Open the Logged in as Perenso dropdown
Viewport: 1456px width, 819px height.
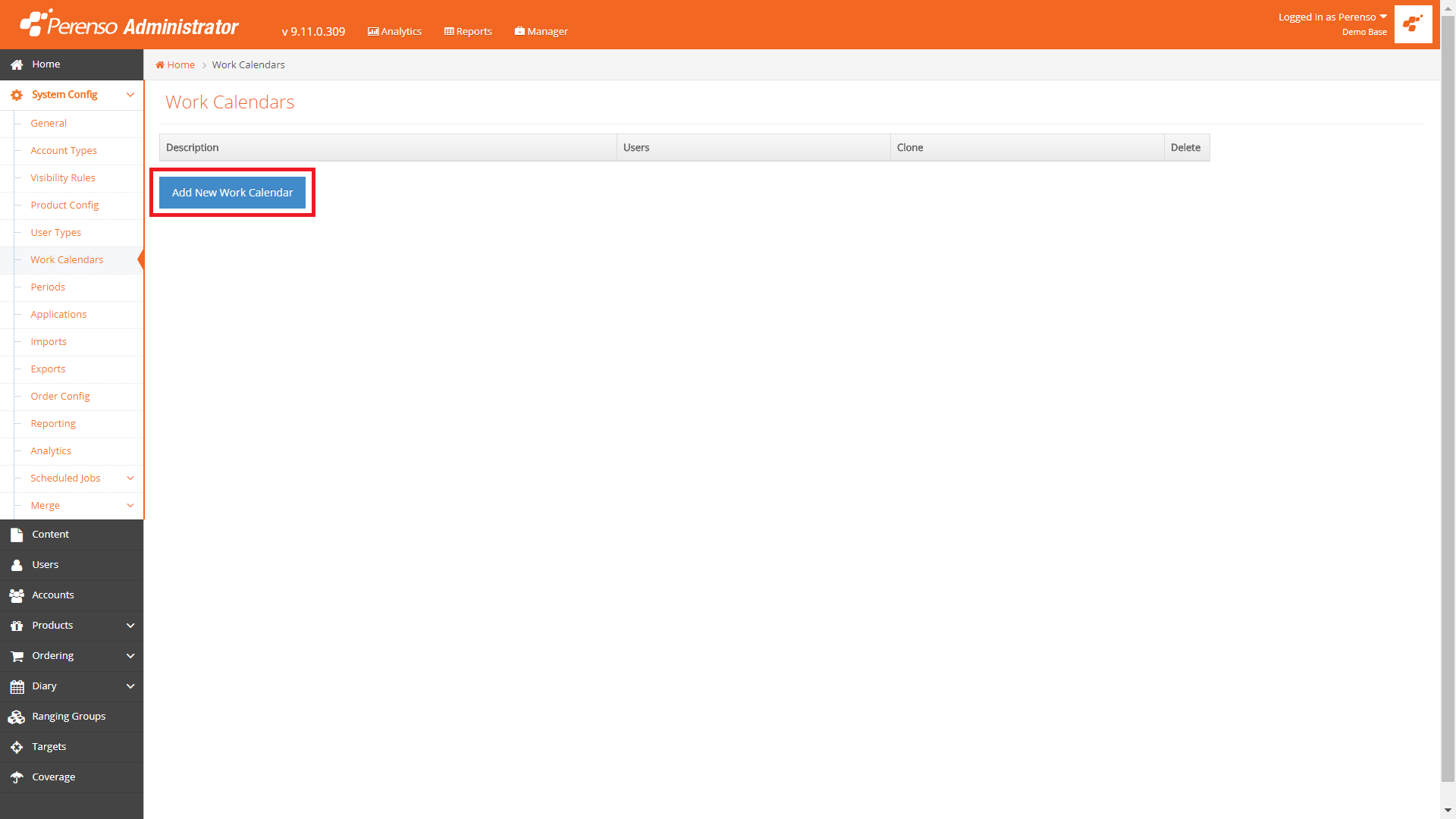(1332, 17)
